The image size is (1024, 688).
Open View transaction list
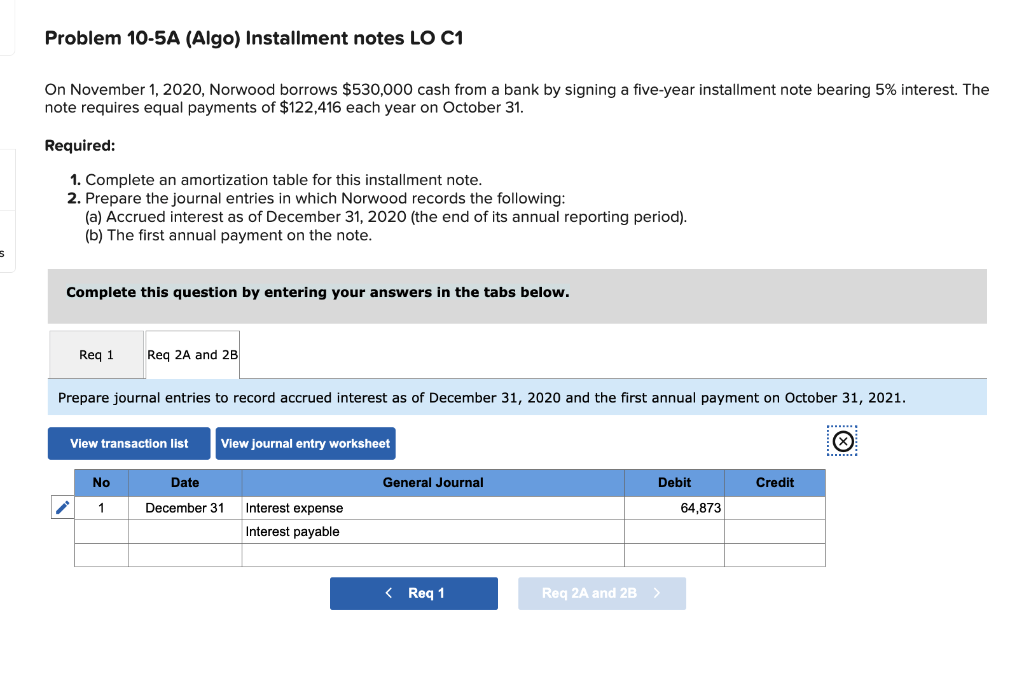(x=128, y=443)
